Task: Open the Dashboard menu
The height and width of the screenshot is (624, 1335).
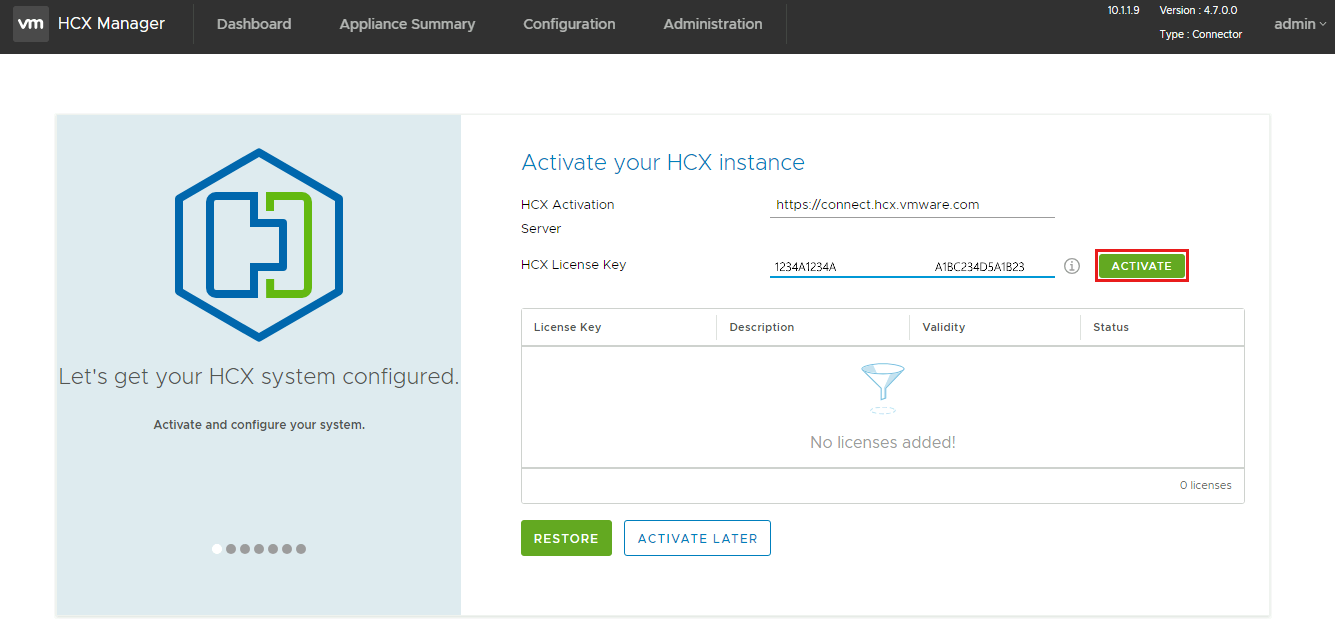Action: 254,24
